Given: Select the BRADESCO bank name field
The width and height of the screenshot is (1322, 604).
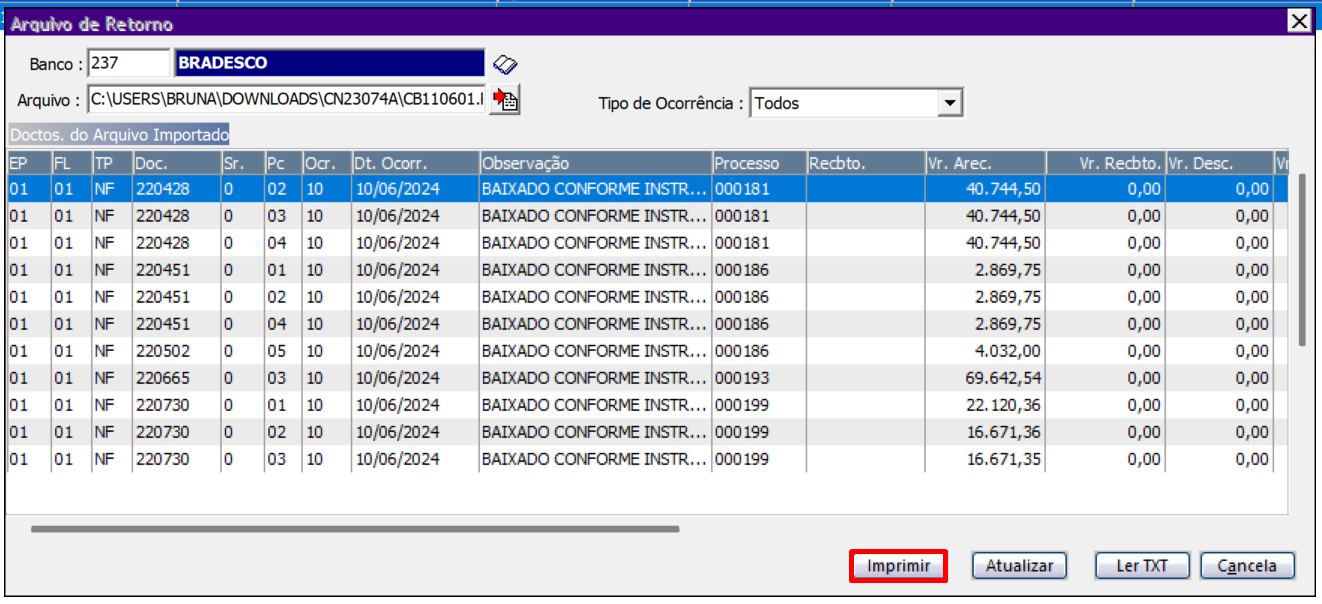Looking at the screenshot, I should [x=329, y=63].
